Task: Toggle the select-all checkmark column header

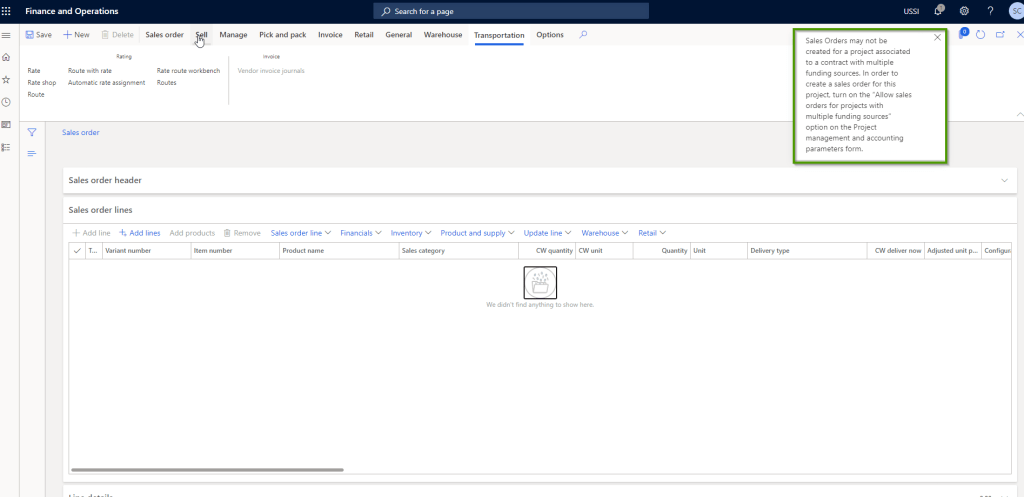Action: (x=77, y=251)
